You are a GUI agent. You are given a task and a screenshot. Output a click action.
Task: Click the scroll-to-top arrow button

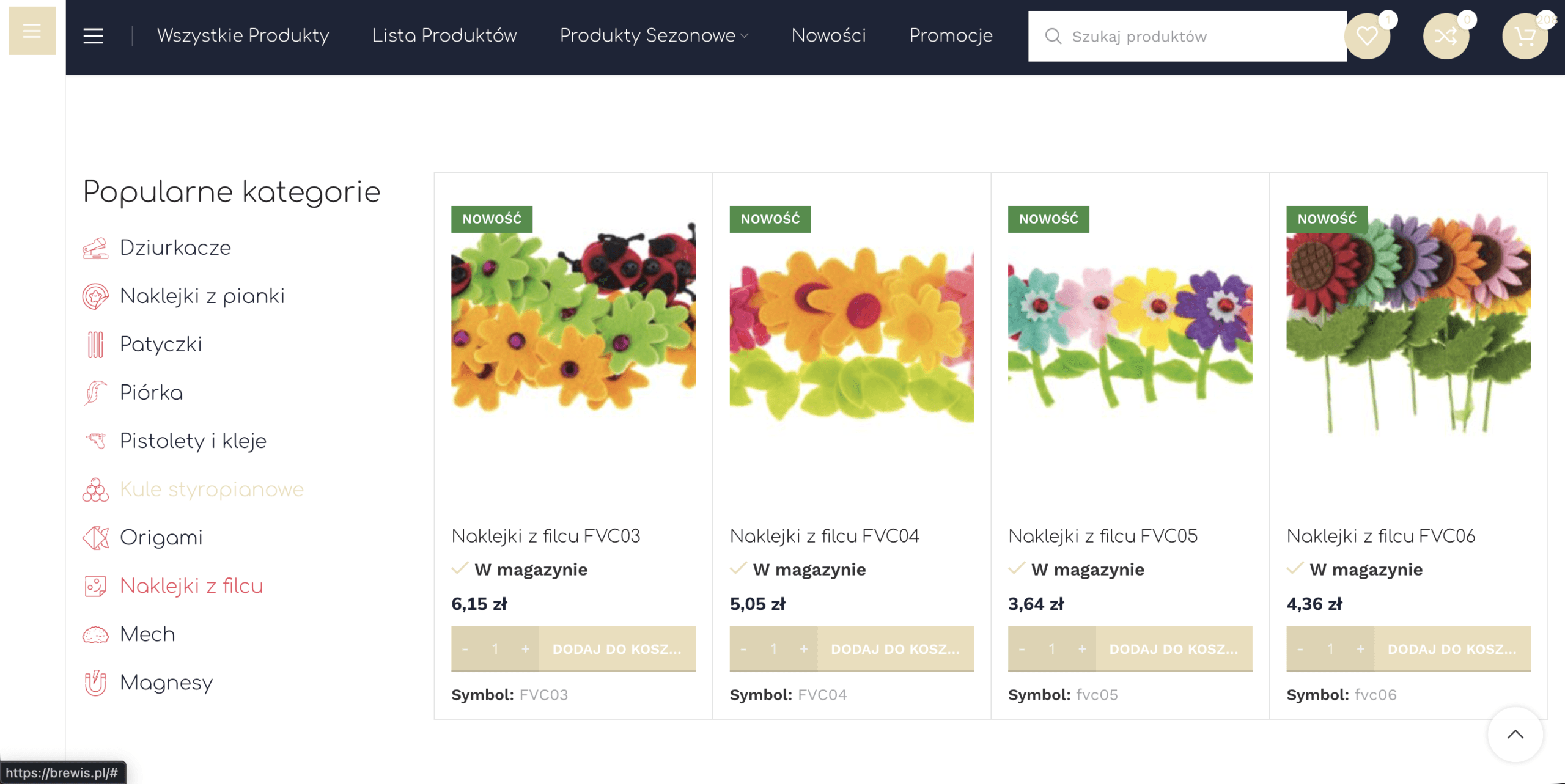1515,735
